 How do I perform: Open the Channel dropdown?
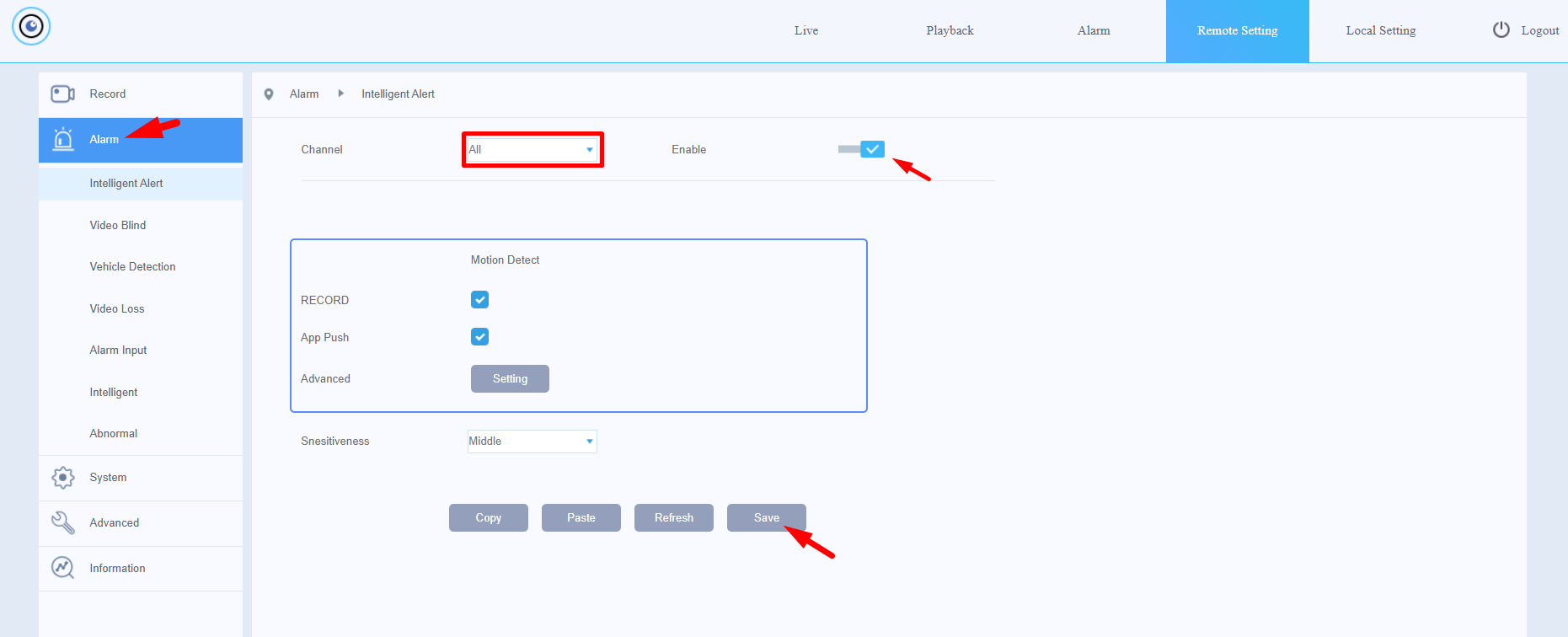click(532, 150)
